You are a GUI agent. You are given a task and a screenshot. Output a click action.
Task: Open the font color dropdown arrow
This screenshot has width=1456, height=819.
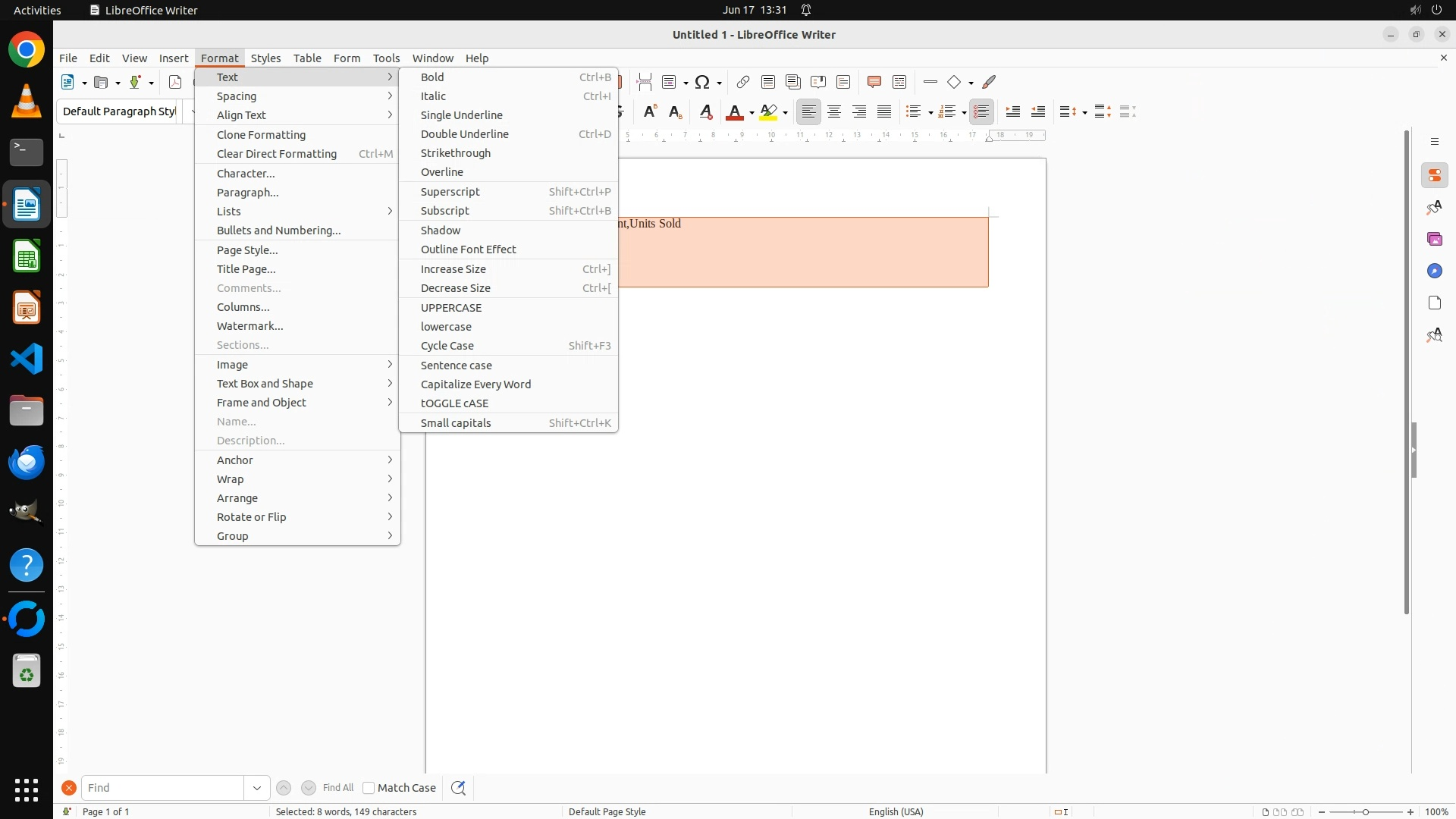pyautogui.click(x=752, y=113)
